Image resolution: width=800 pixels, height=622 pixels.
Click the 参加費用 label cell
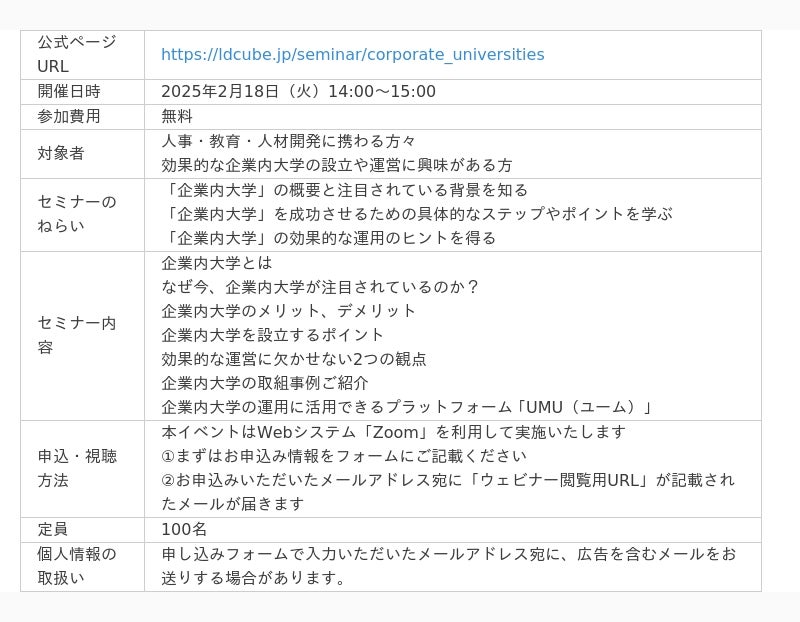69,116
